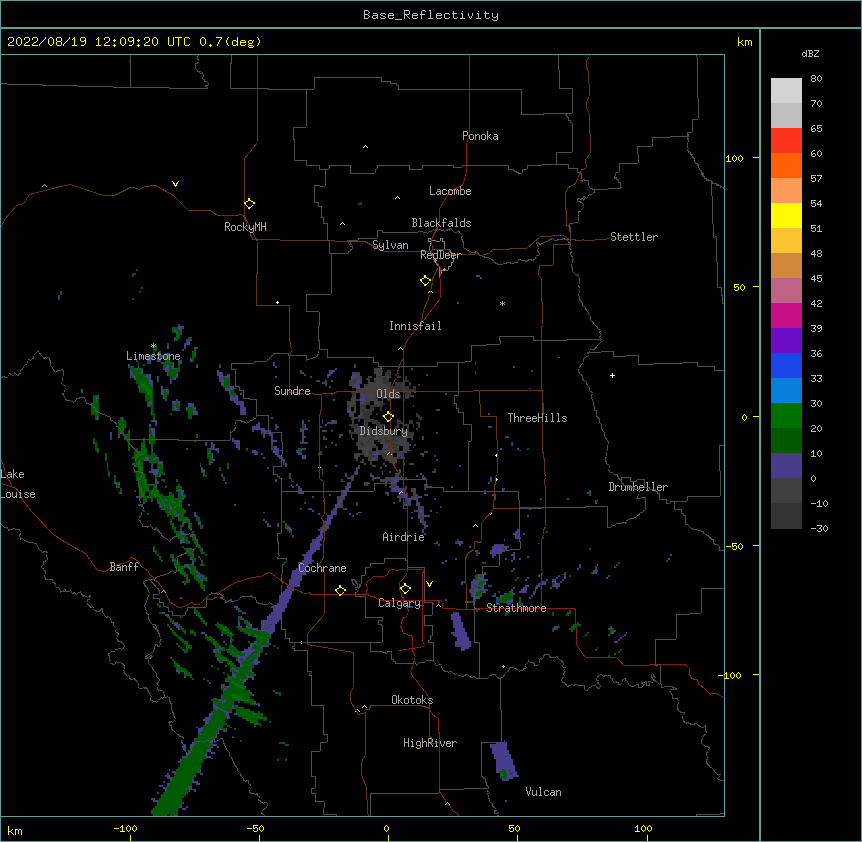Pick the bright yellow 51-54 dBZ legend swatch
Screen dimensions: 862x842
[786, 215]
